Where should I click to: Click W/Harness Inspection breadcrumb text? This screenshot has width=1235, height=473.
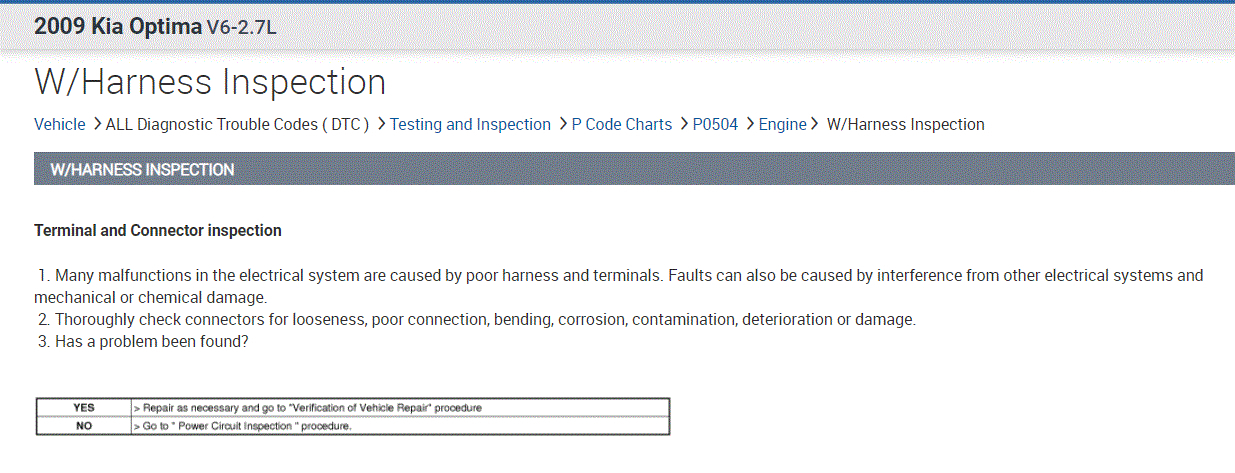point(905,125)
